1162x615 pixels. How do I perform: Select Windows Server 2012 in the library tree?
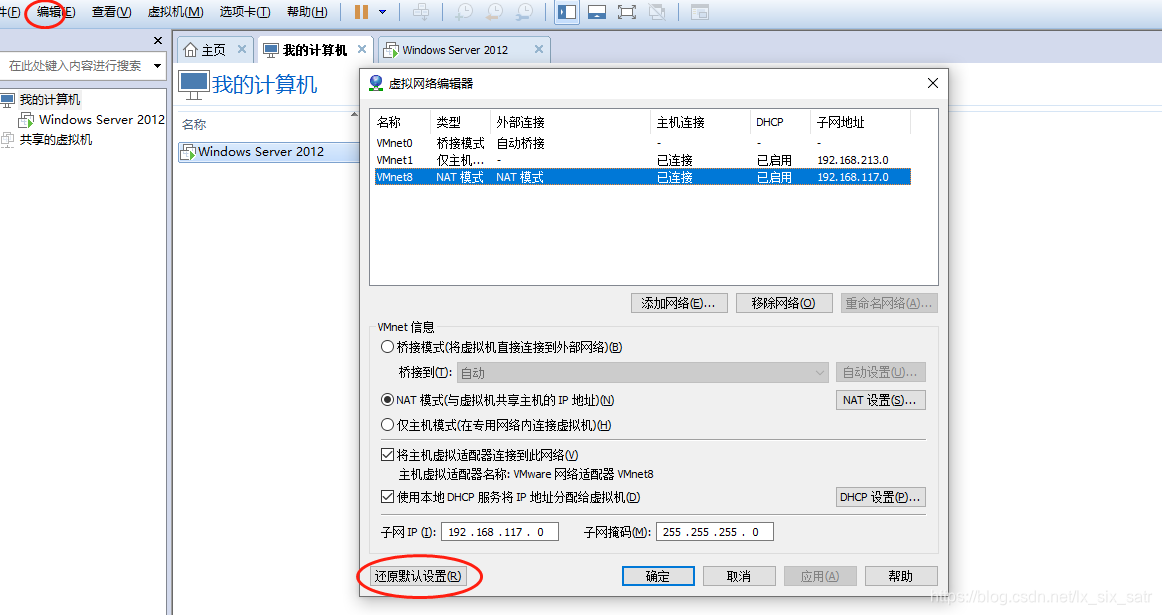102,119
